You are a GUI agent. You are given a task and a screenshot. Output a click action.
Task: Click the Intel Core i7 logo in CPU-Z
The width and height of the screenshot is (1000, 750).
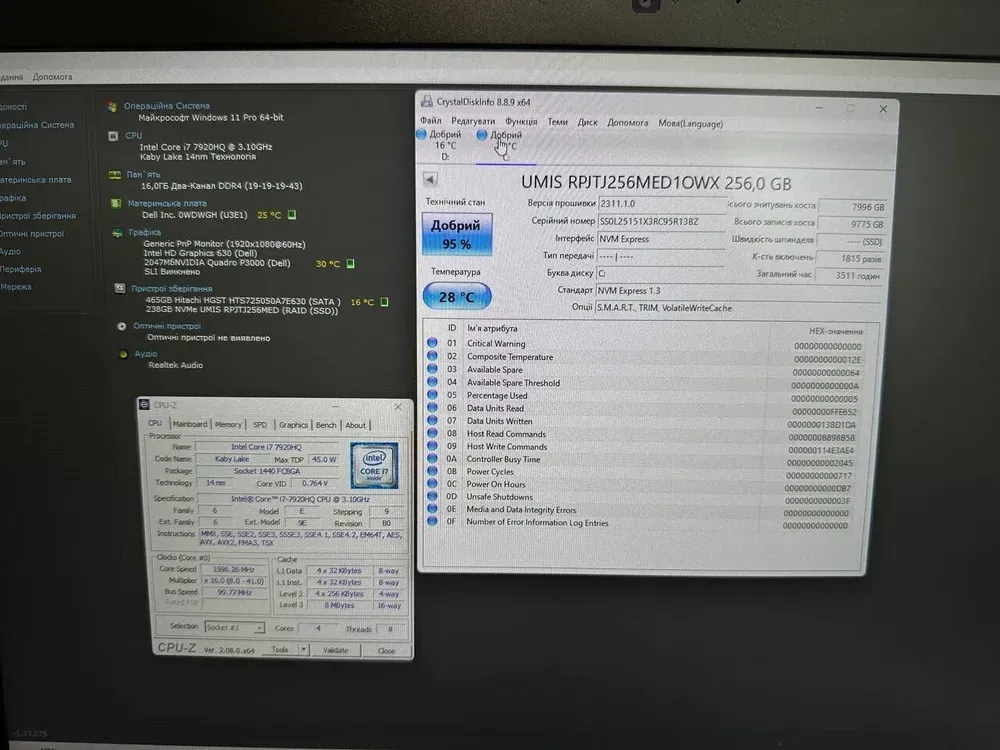click(x=373, y=465)
